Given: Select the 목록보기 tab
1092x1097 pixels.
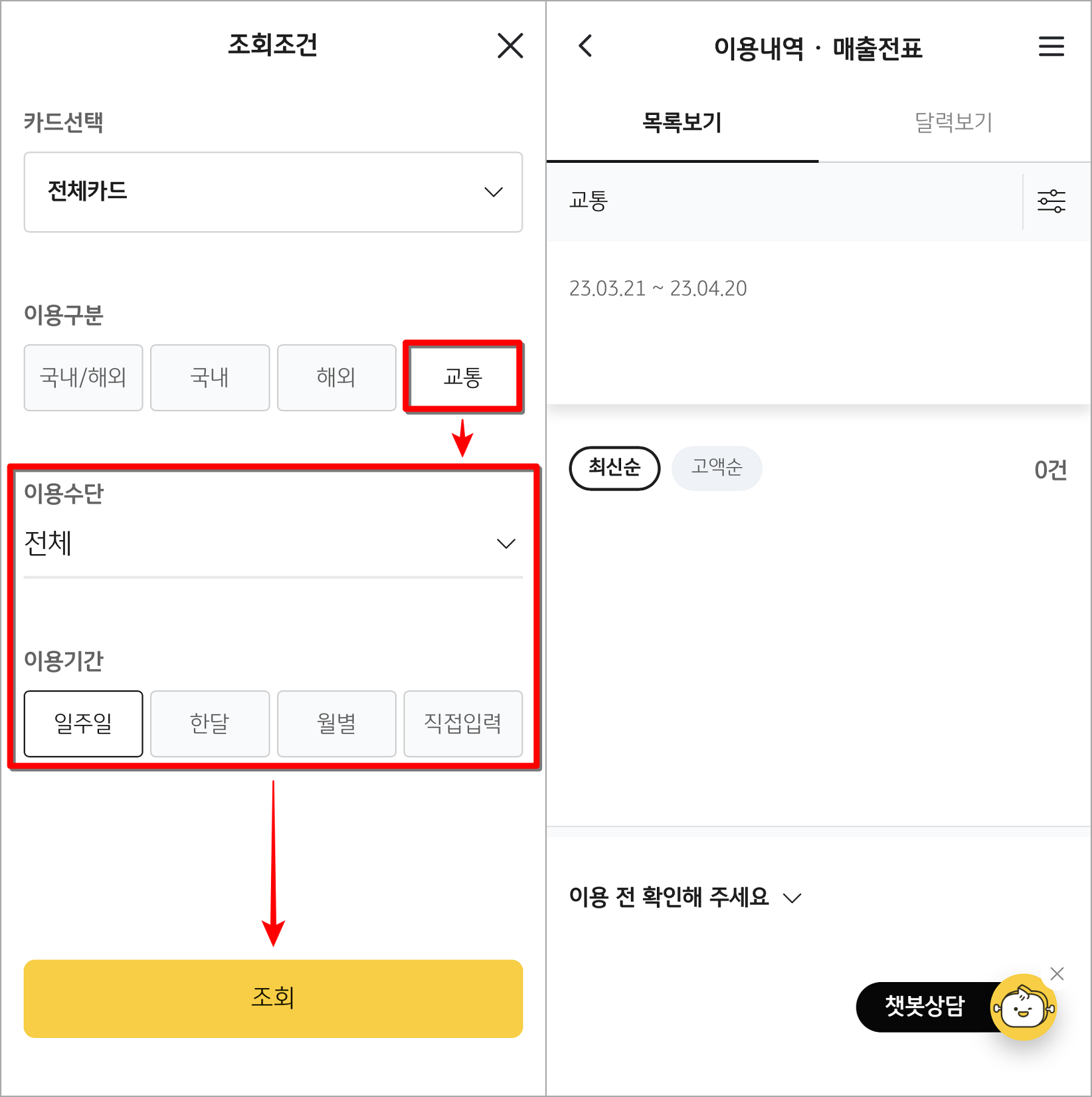Looking at the screenshot, I should click(x=682, y=122).
